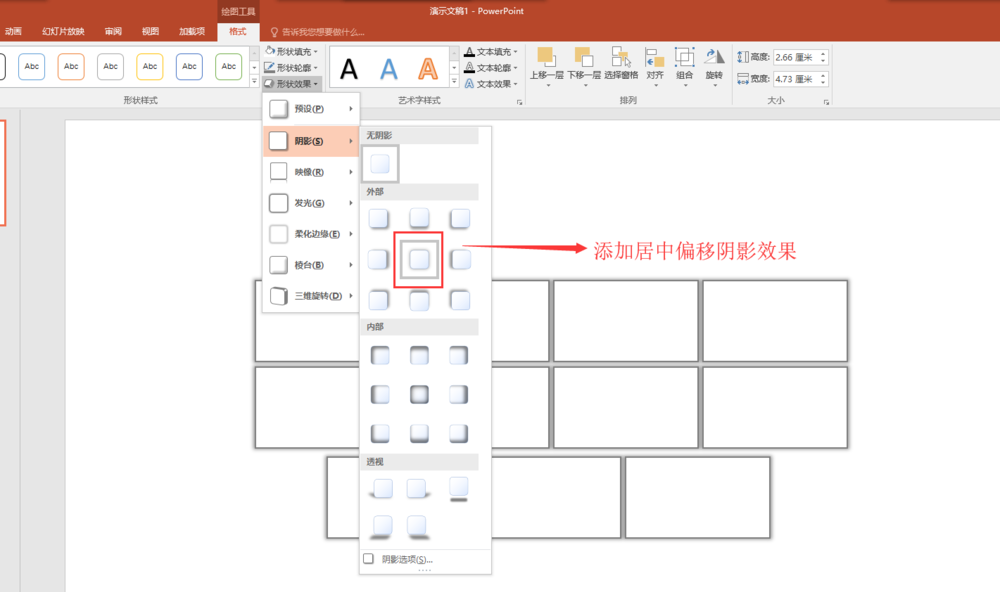Choose the orange outline Abc shape style
This screenshot has width=1000, height=592.
point(71,66)
